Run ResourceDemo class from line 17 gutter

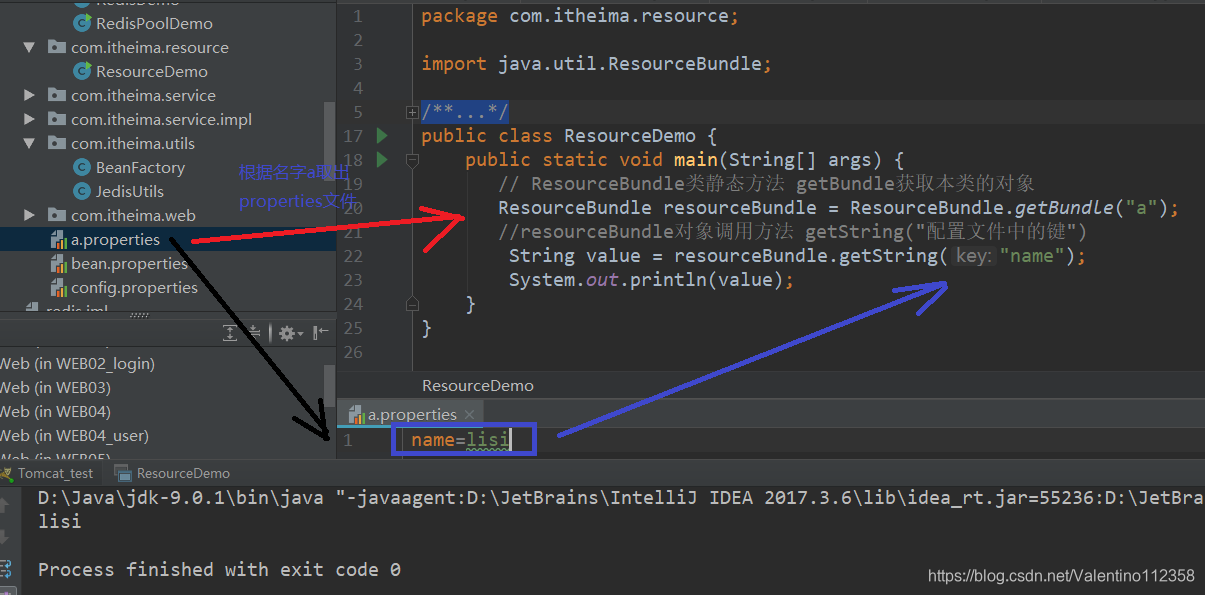[382, 136]
